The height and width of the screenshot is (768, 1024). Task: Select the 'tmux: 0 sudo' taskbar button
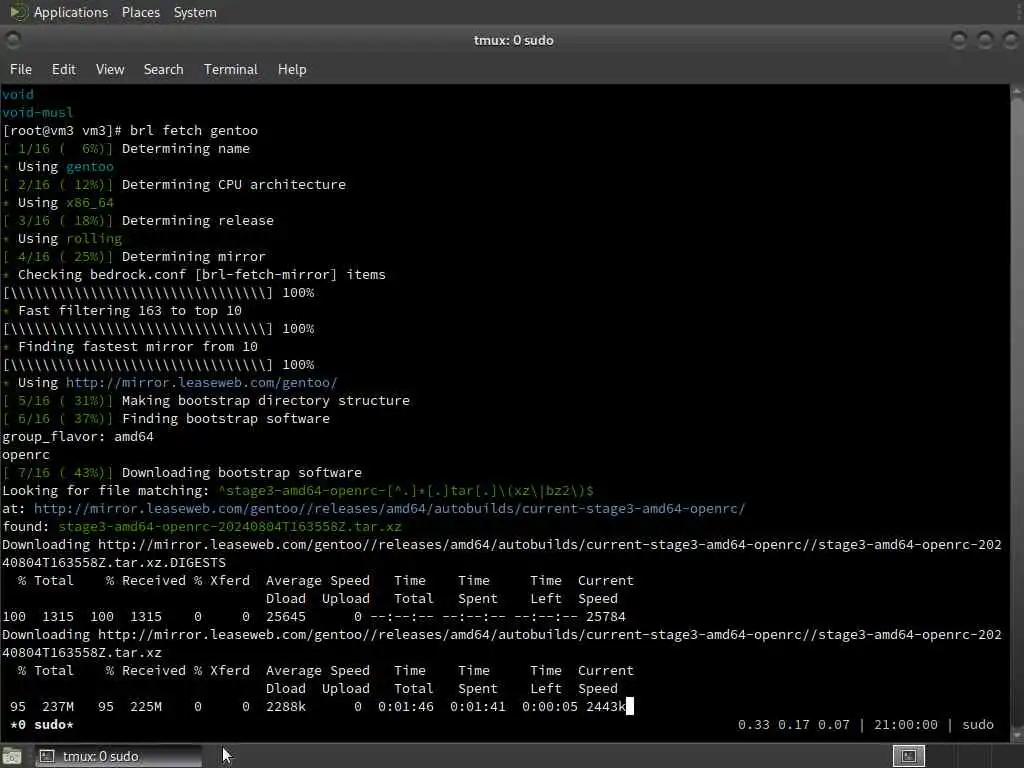click(x=118, y=756)
